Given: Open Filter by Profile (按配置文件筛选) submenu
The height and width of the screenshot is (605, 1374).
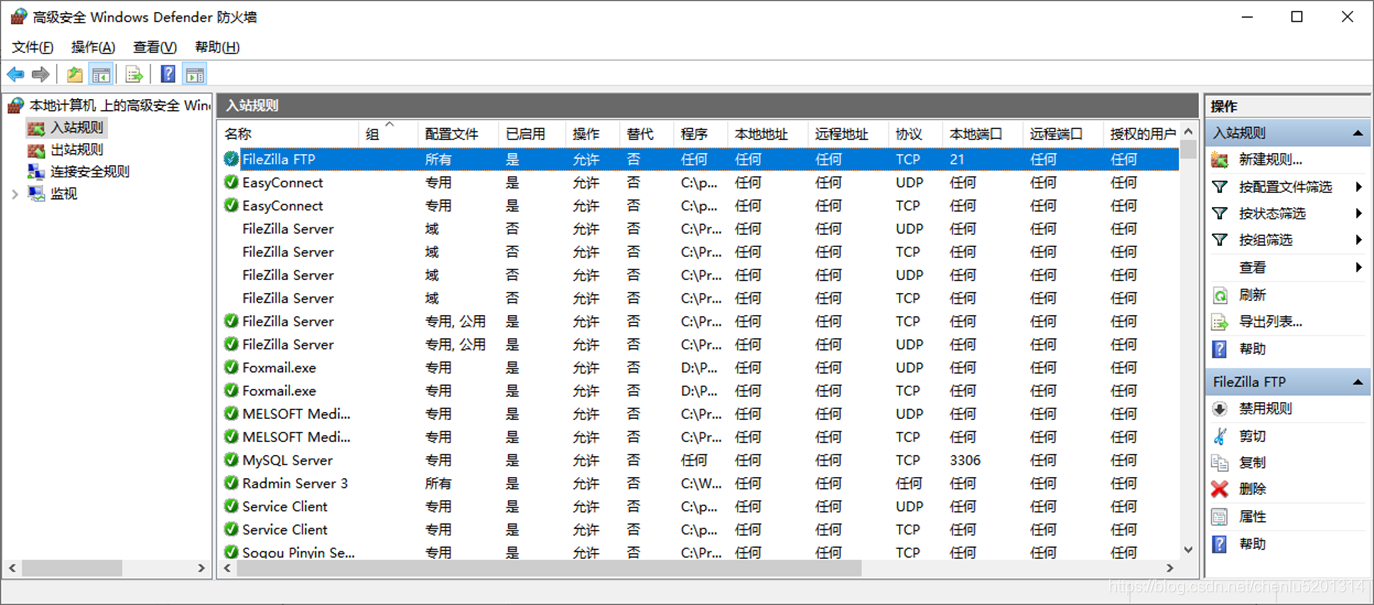Looking at the screenshot, I should coord(1285,187).
